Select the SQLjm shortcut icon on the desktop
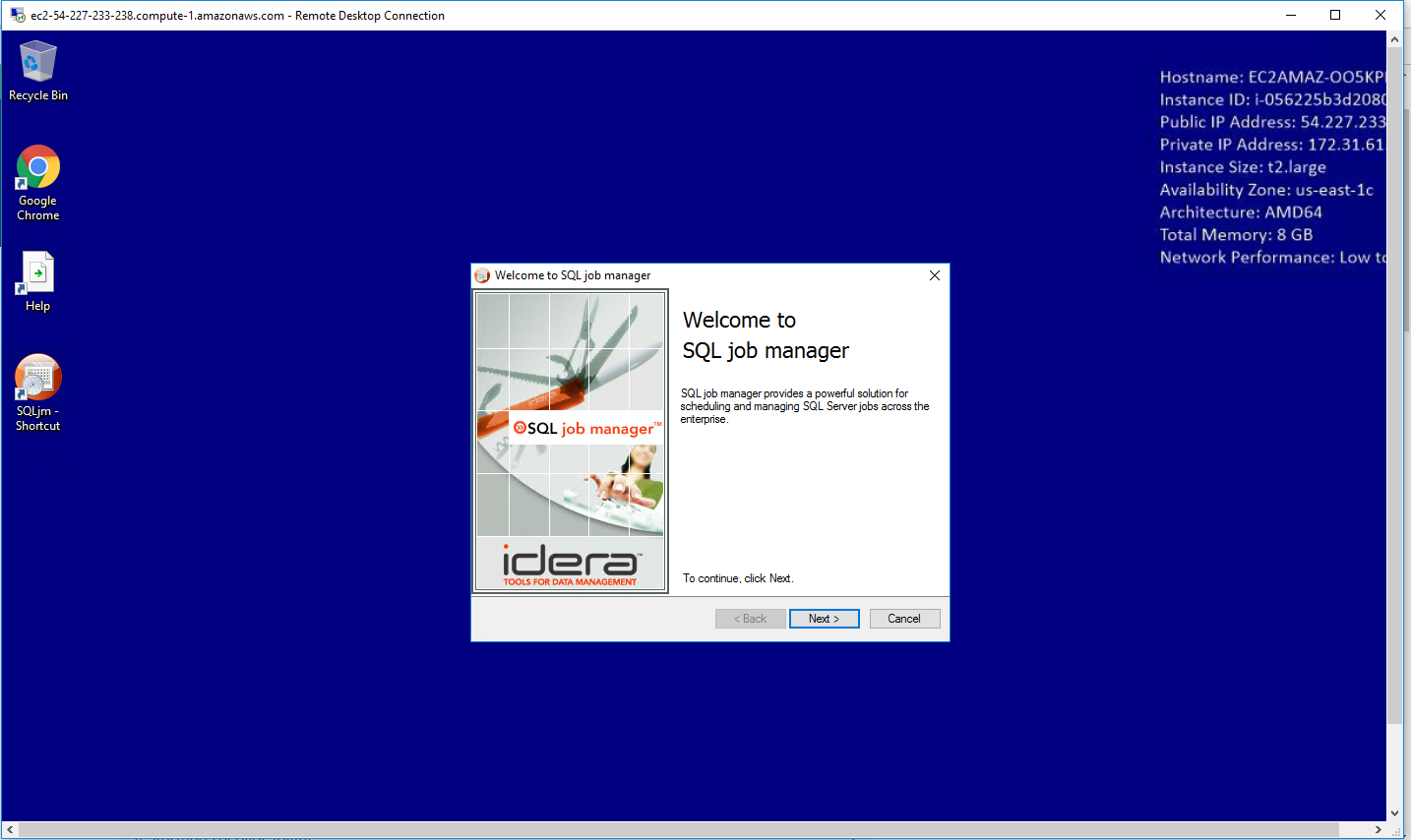 pyautogui.click(x=37, y=379)
